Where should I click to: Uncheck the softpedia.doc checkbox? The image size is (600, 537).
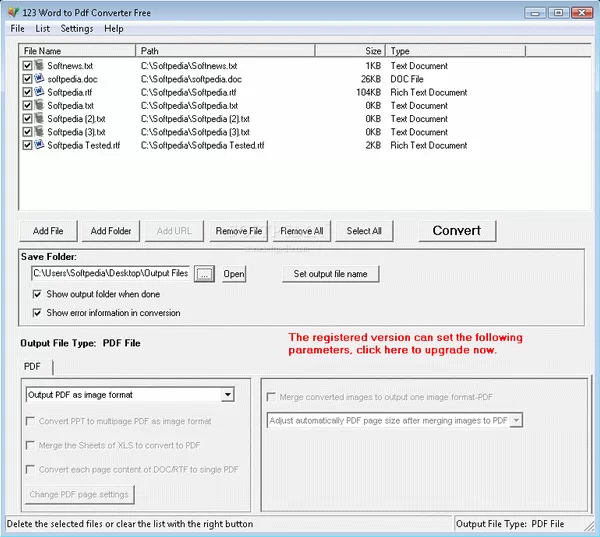[x=27, y=79]
